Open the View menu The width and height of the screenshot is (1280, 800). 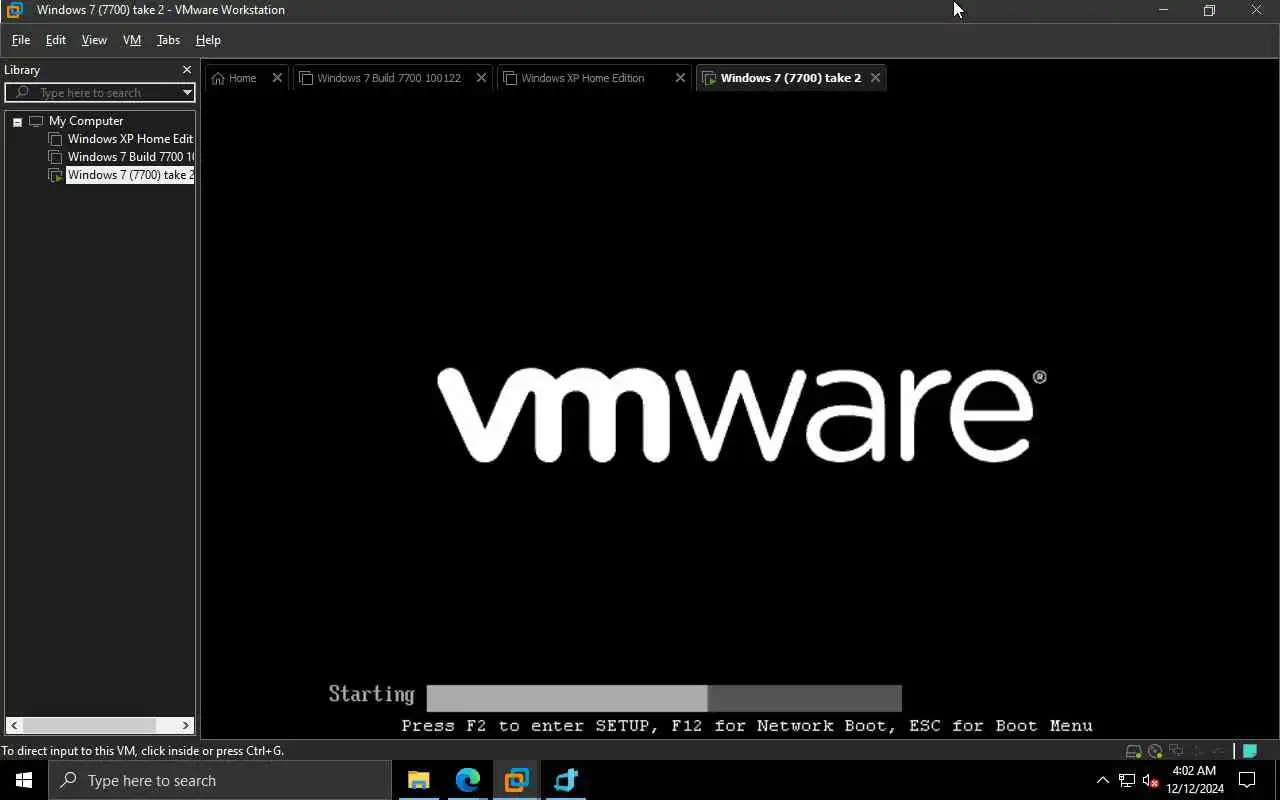pyautogui.click(x=94, y=40)
